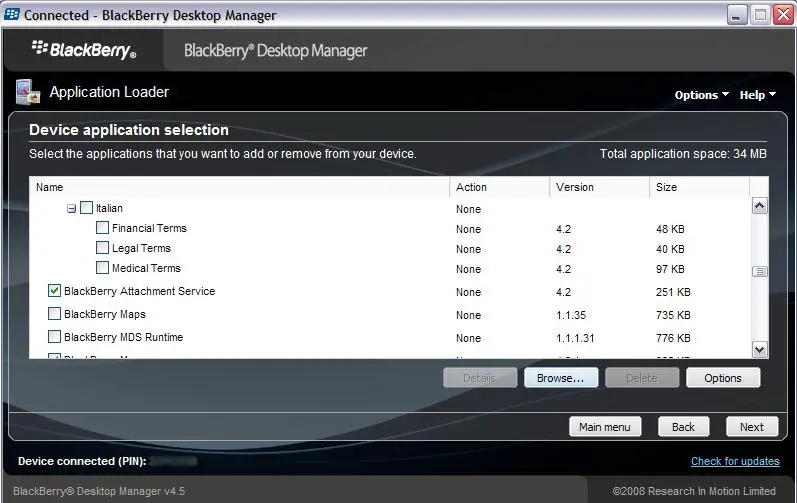The image size is (797, 503).
Task: Click the Device connected (PIN) status text
Action: (82, 461)
